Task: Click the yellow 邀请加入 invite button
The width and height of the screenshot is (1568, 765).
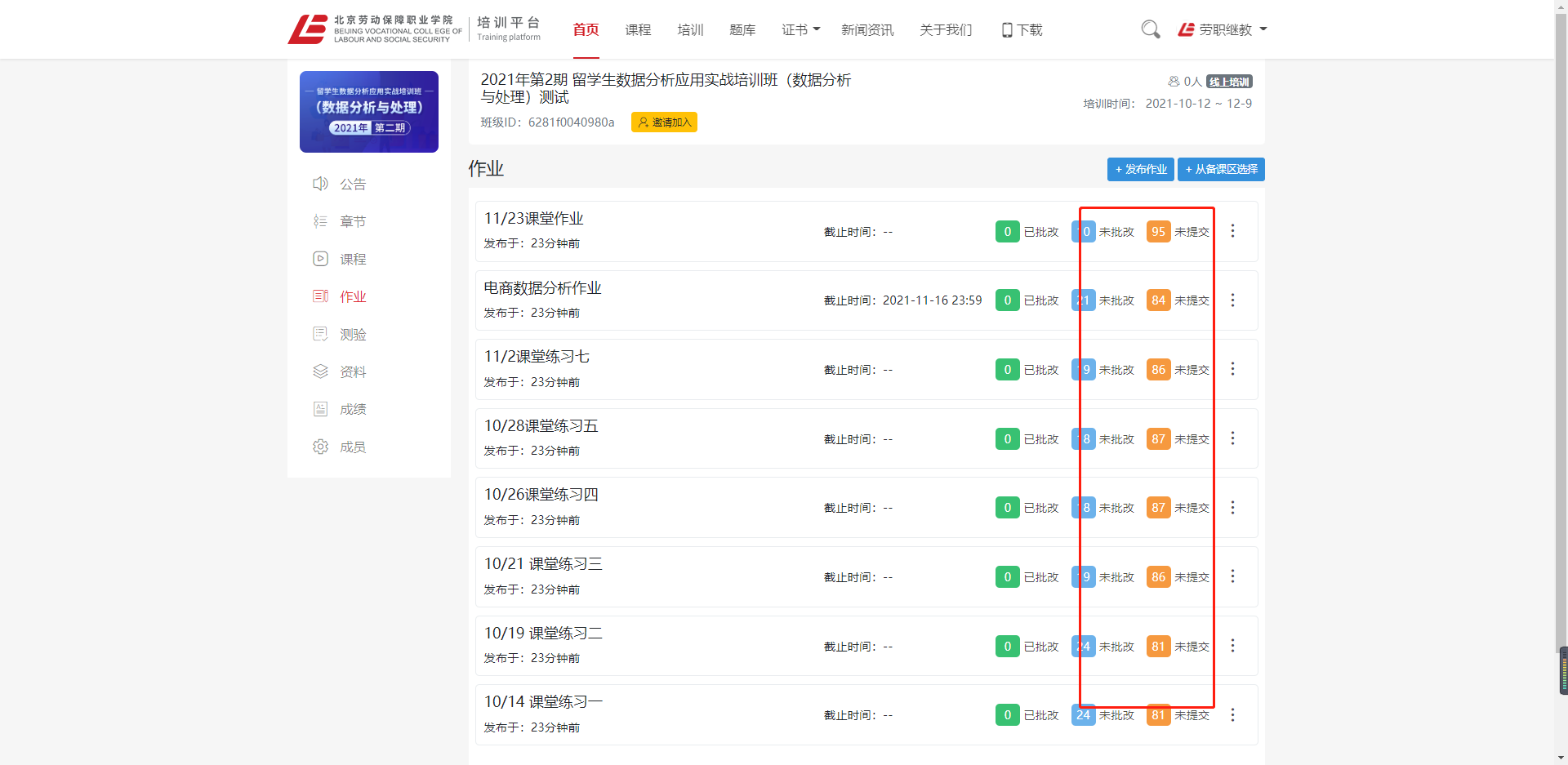Action: [664, 122]
